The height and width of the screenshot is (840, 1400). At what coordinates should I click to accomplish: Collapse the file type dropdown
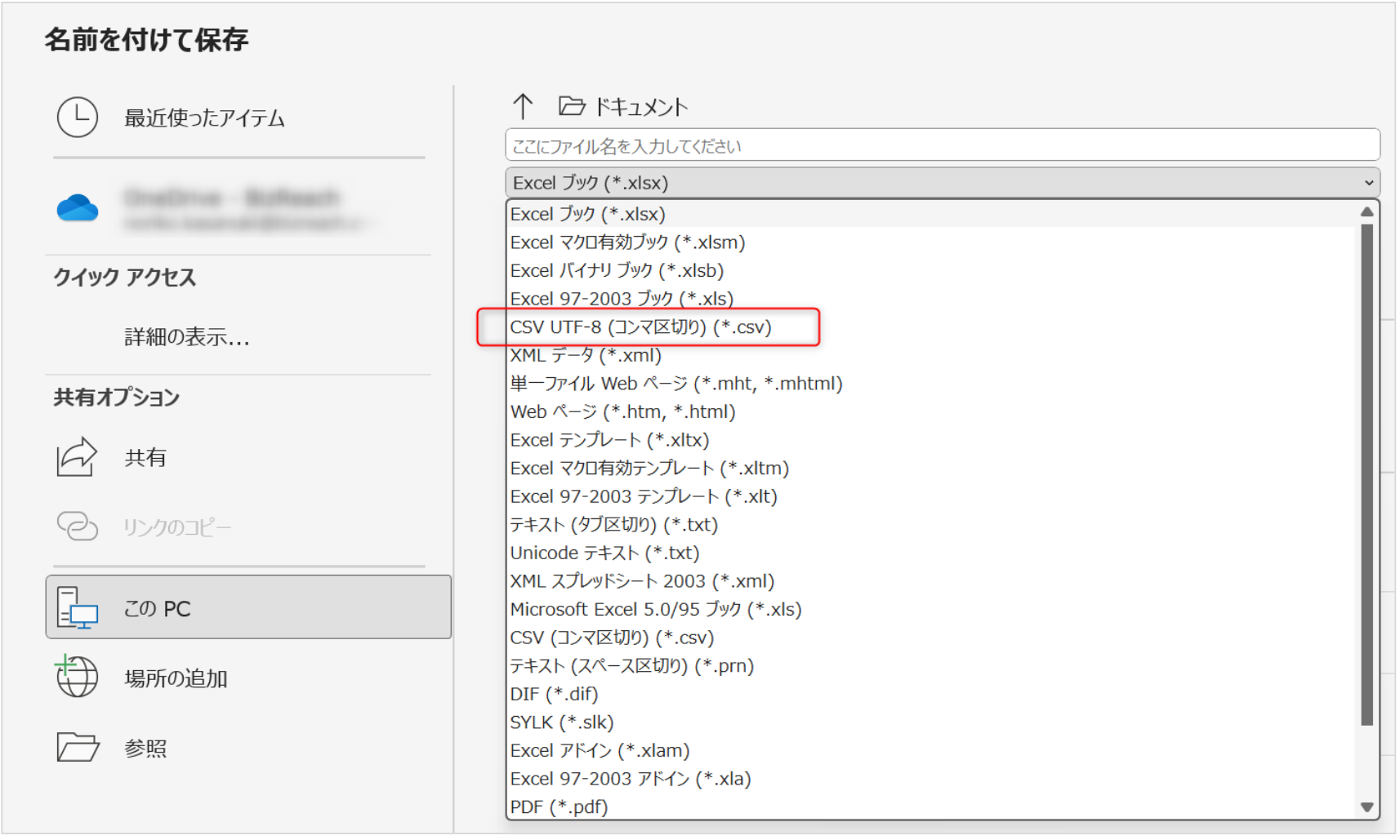click(x=1368, y=183)
